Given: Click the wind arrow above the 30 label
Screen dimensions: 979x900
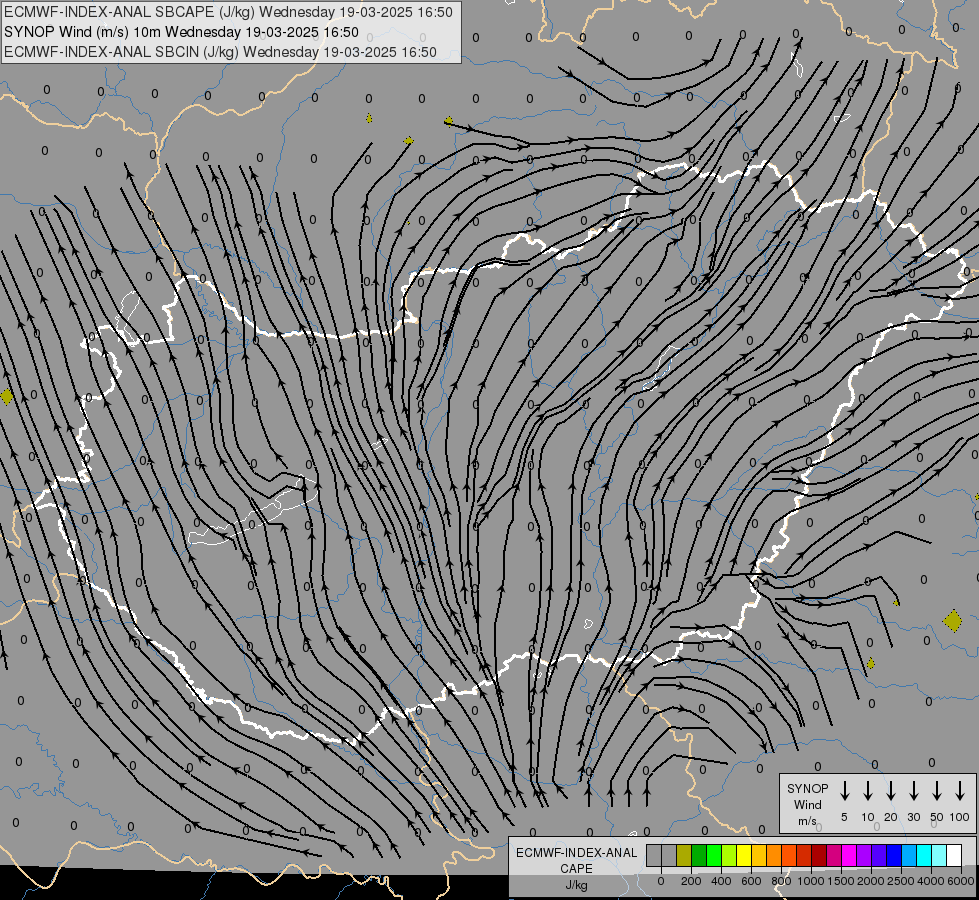Looking at the screenshot, I should tap(913, 790).
